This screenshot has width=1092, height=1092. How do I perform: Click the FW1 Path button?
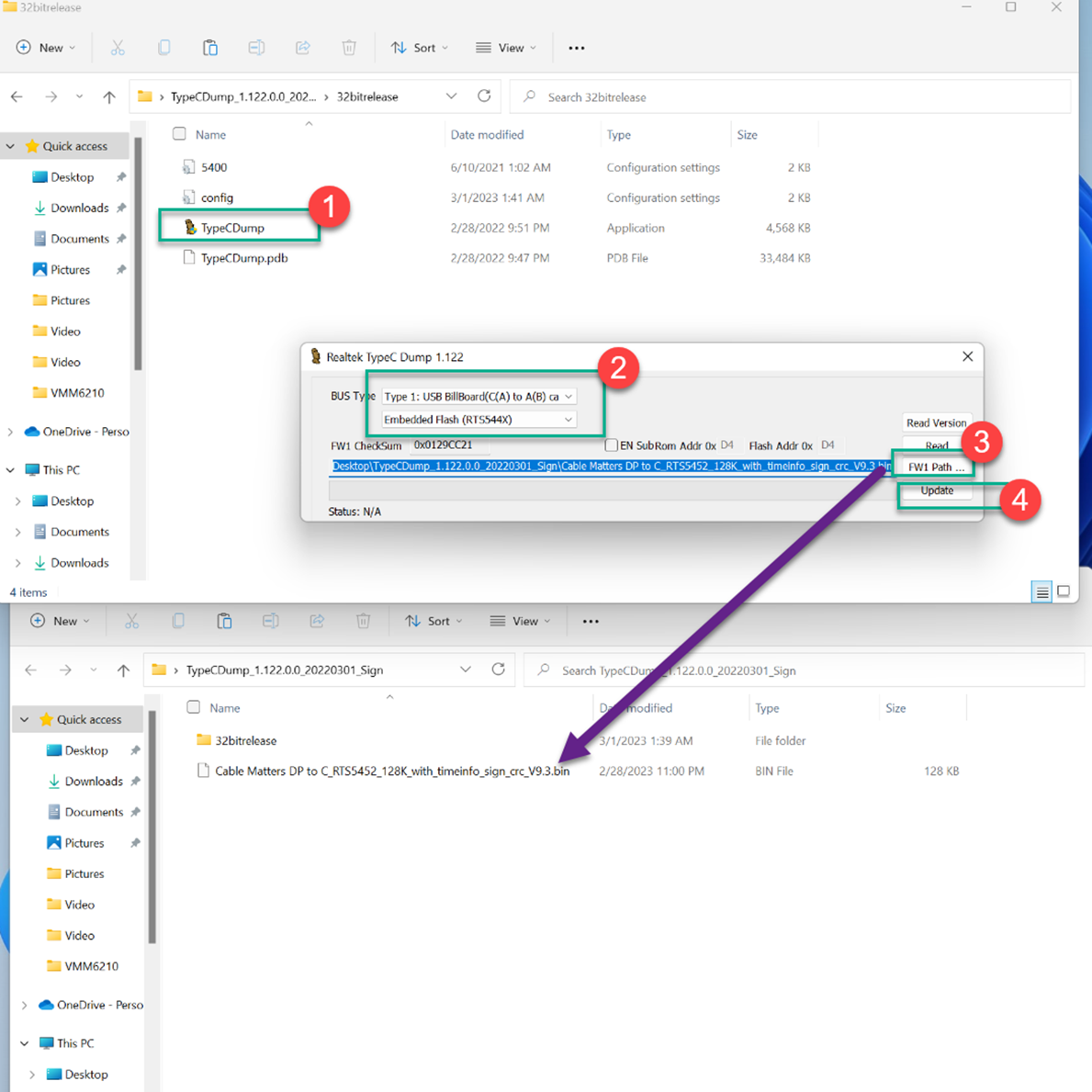point(936,467)
